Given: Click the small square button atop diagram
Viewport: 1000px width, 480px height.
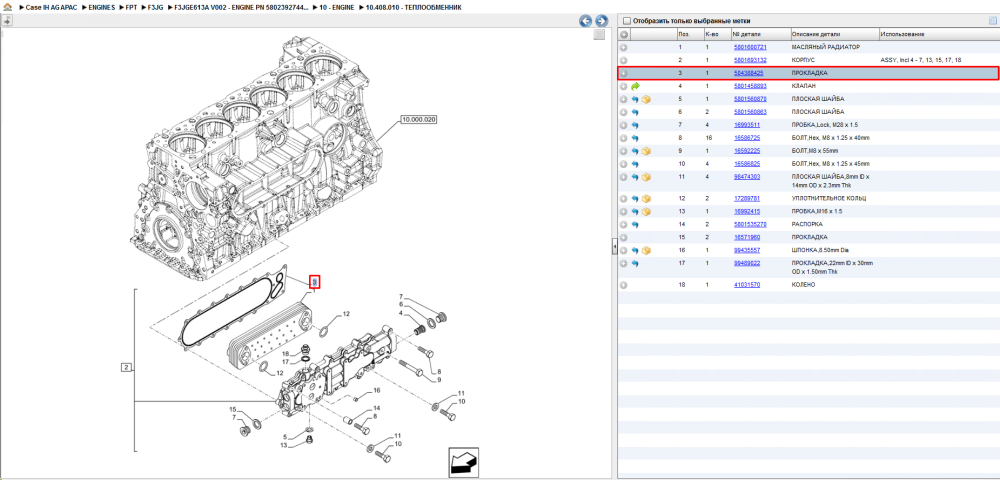Looking at the screenshot, I should pos(599,35).
